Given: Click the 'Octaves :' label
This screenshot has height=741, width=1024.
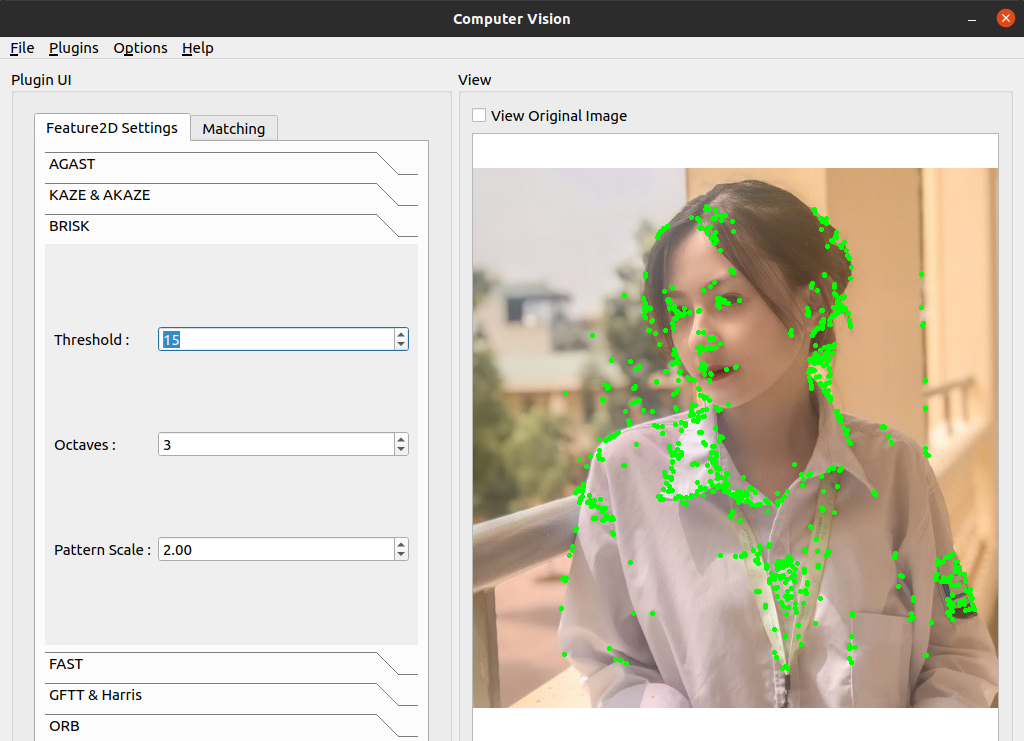Looking at the screenshot, I should tap(85, 445).
